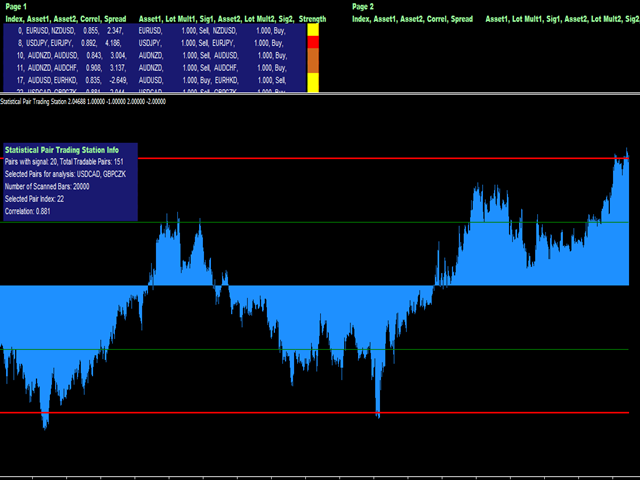Click the lower red threshold line
Screen dimensions: 640x480
(x=300, y=412)
